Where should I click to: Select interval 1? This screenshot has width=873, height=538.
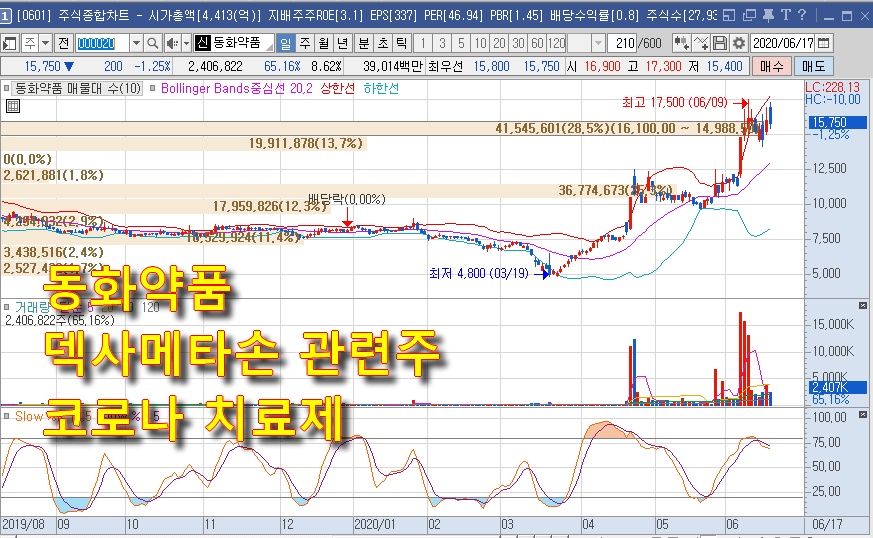click(x=423, y=43)
